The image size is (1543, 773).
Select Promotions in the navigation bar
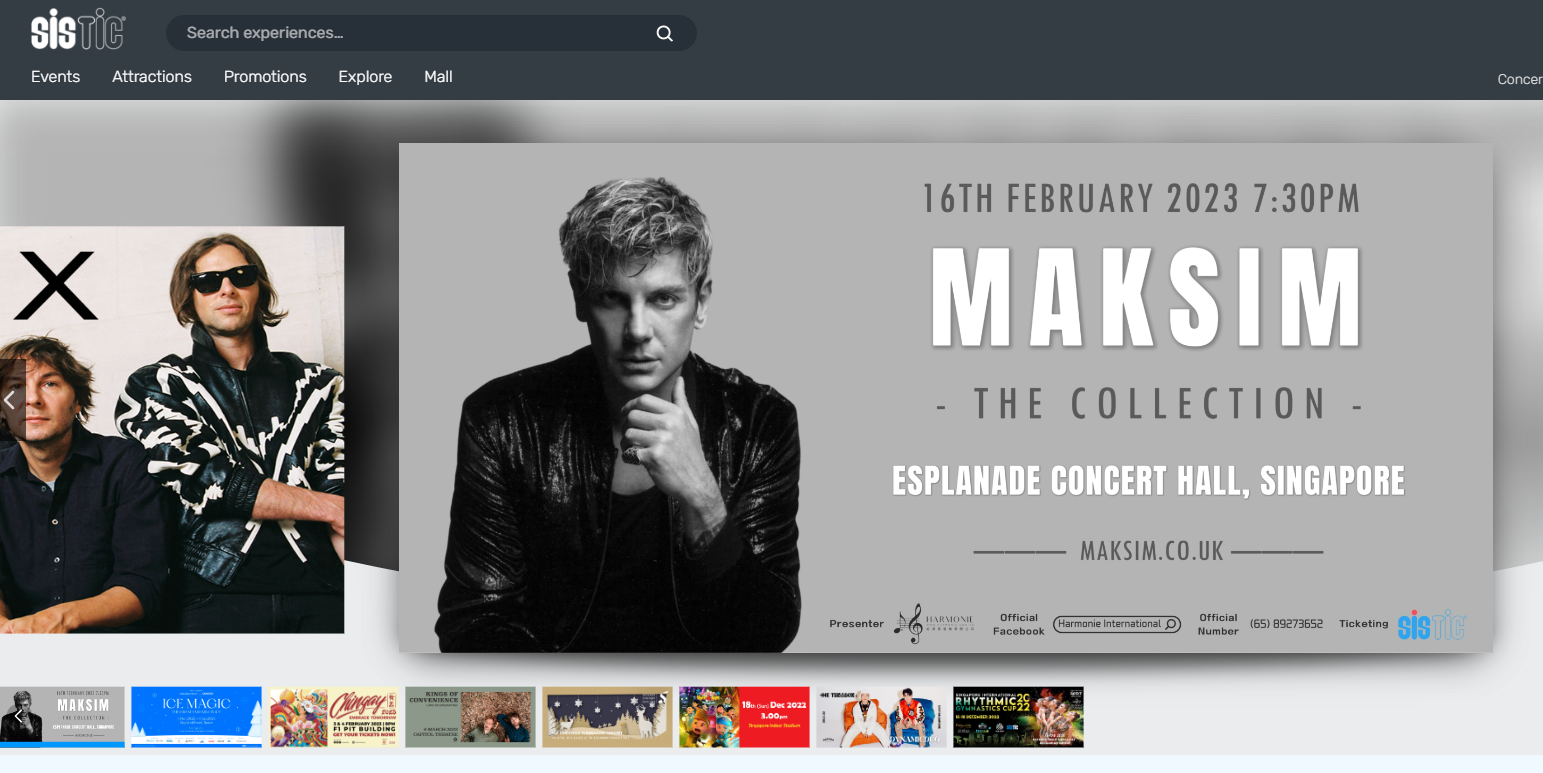tap(265, 77)
